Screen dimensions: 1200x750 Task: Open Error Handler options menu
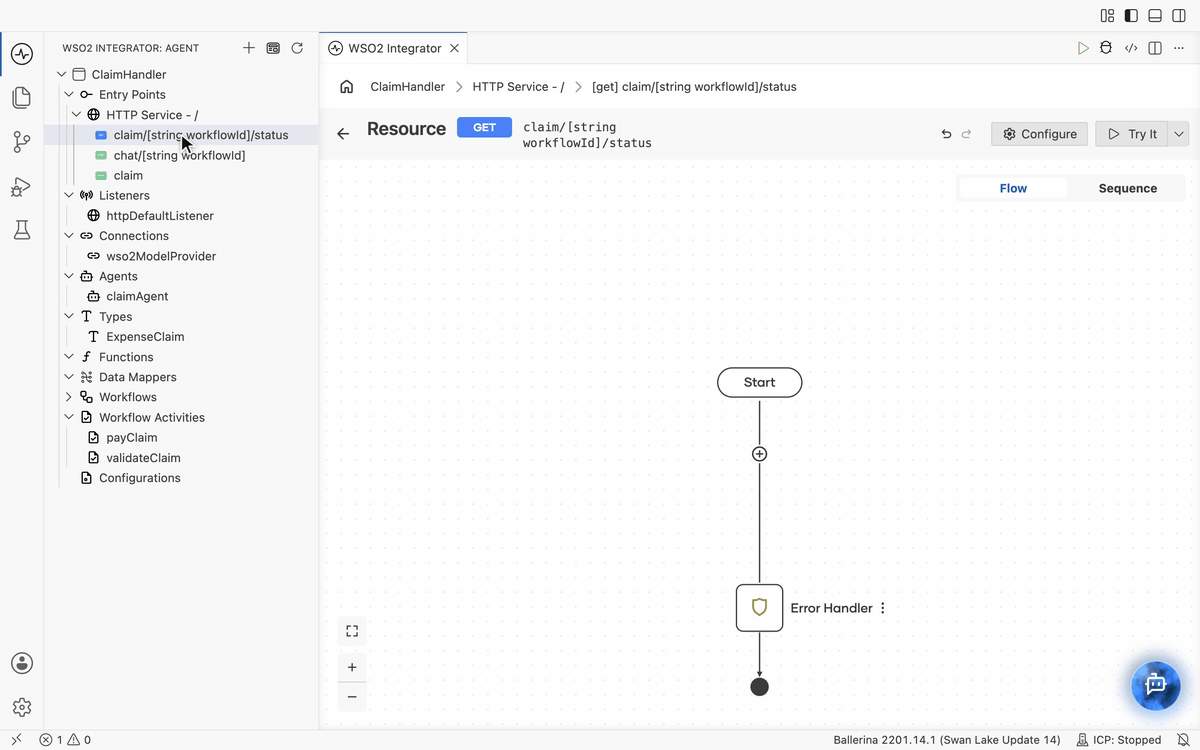point(883,608)
